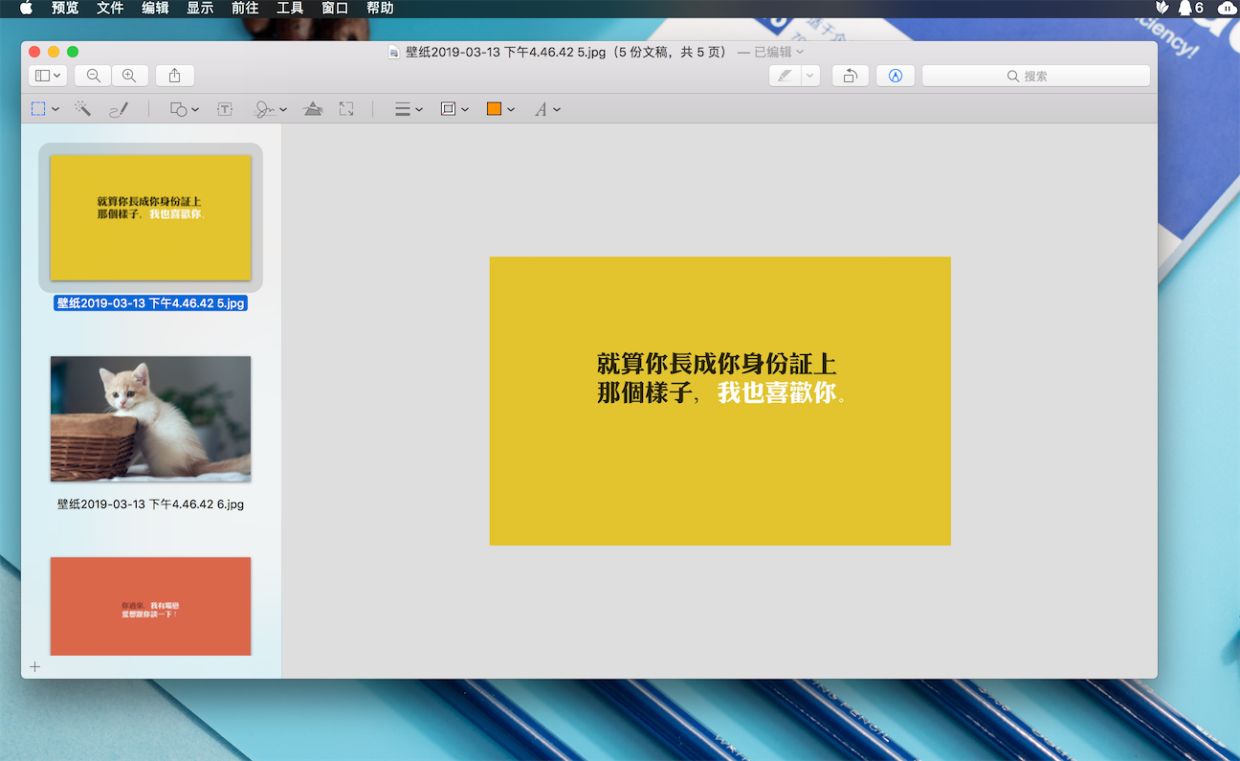Viewport: 1240px width, 761px height.
Task: Open the orange fill color swatch
Action: click(500, 109)
